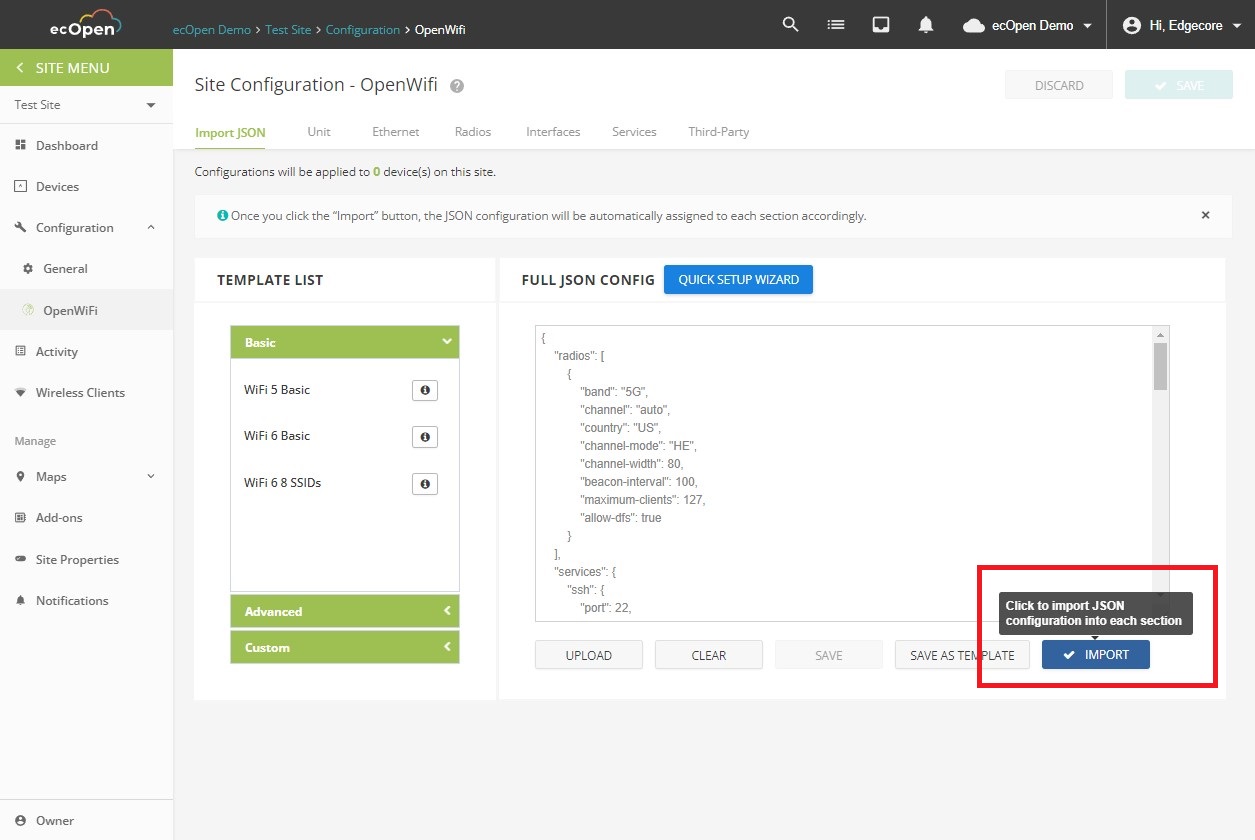This screenshot has width=1255, height=840.
Task: Switch to the Import JSON tab
Action: pos(230,132)
